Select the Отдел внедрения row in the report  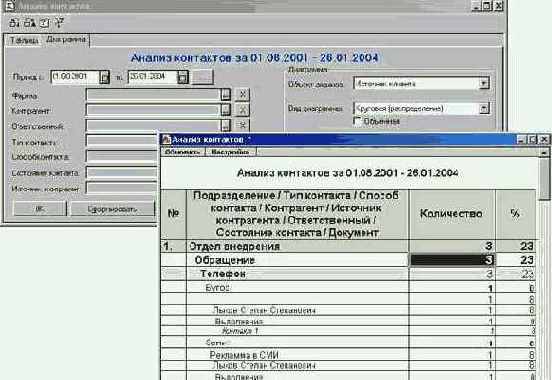[348, 246]
